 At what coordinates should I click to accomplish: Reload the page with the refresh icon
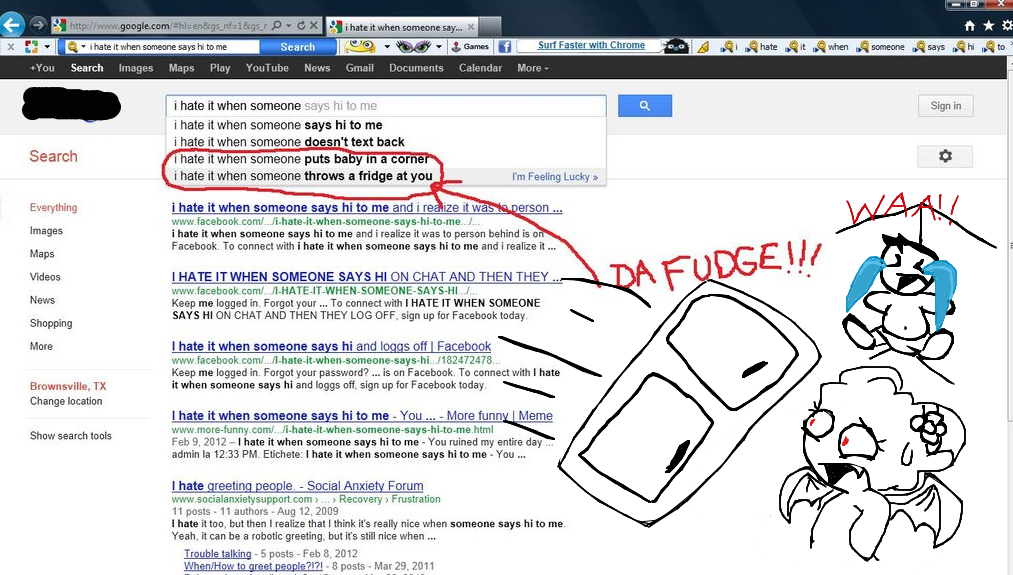(301, 26)
